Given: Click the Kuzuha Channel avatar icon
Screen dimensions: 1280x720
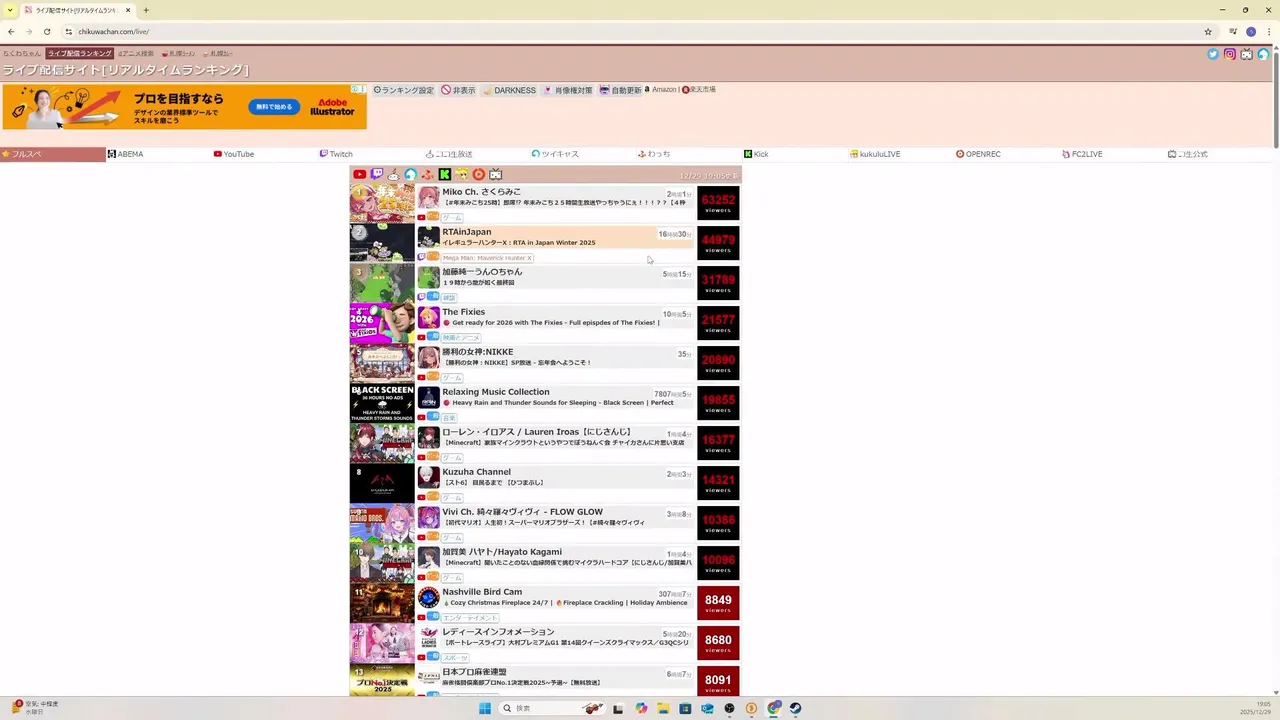Looking at the screenshot, I should (x=428, y=477).
